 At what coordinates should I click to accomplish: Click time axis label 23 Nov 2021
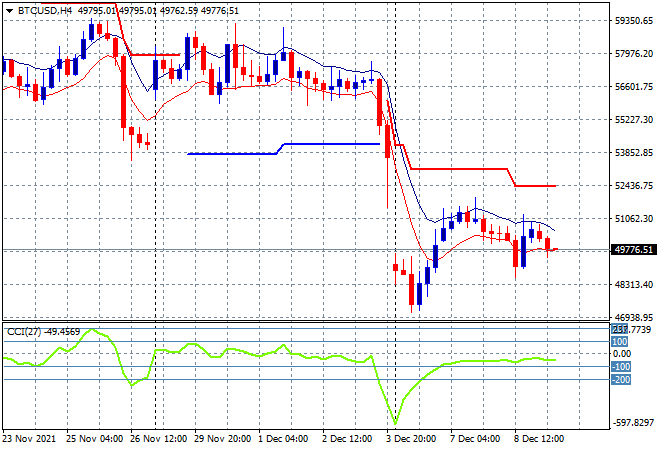tap(29, 438)
